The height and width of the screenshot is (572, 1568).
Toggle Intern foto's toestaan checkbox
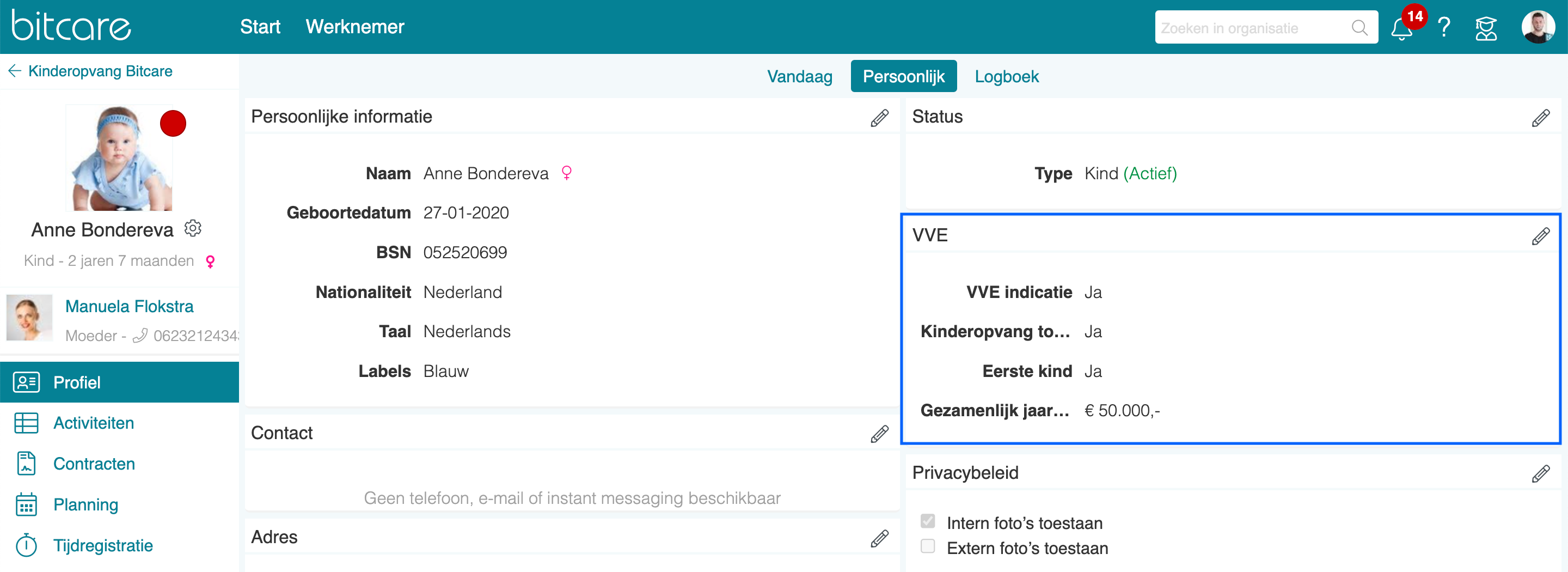coord(928,521)
